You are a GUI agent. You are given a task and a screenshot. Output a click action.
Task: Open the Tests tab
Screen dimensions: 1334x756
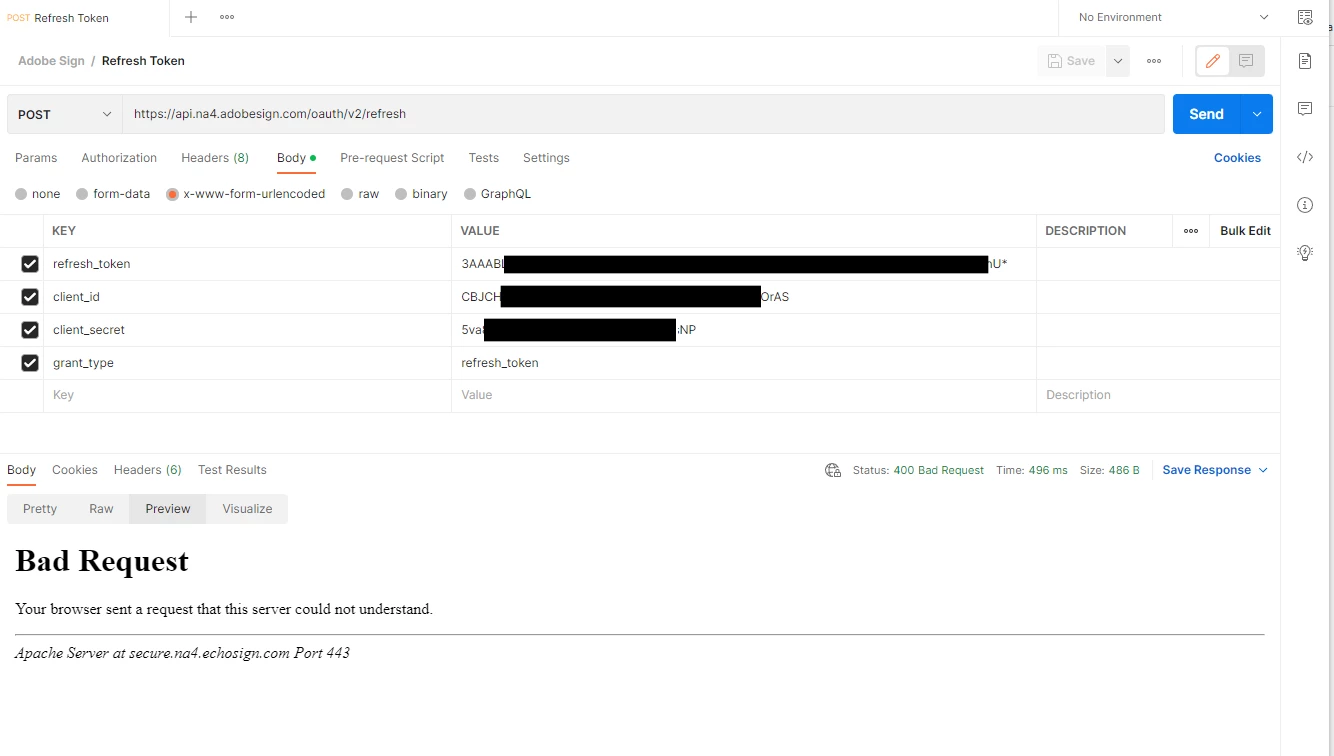(483, 158)
